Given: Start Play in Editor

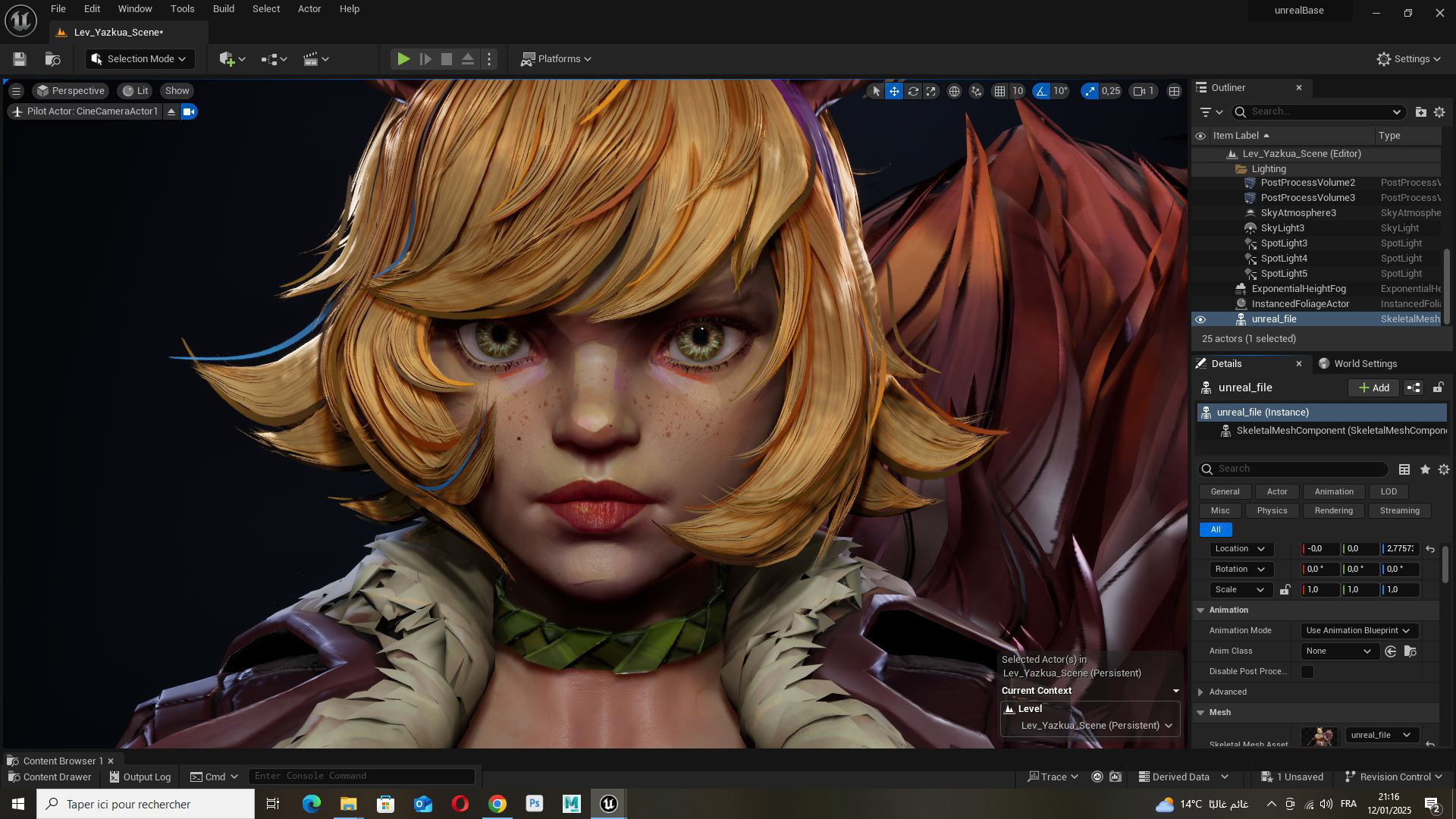Looking at the screenshot, I should (403, 59).
